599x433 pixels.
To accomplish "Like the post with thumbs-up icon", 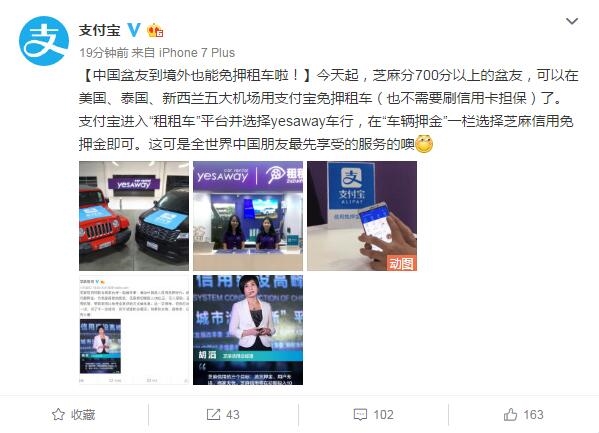I will pyautogui.click(x=510, y=414).
